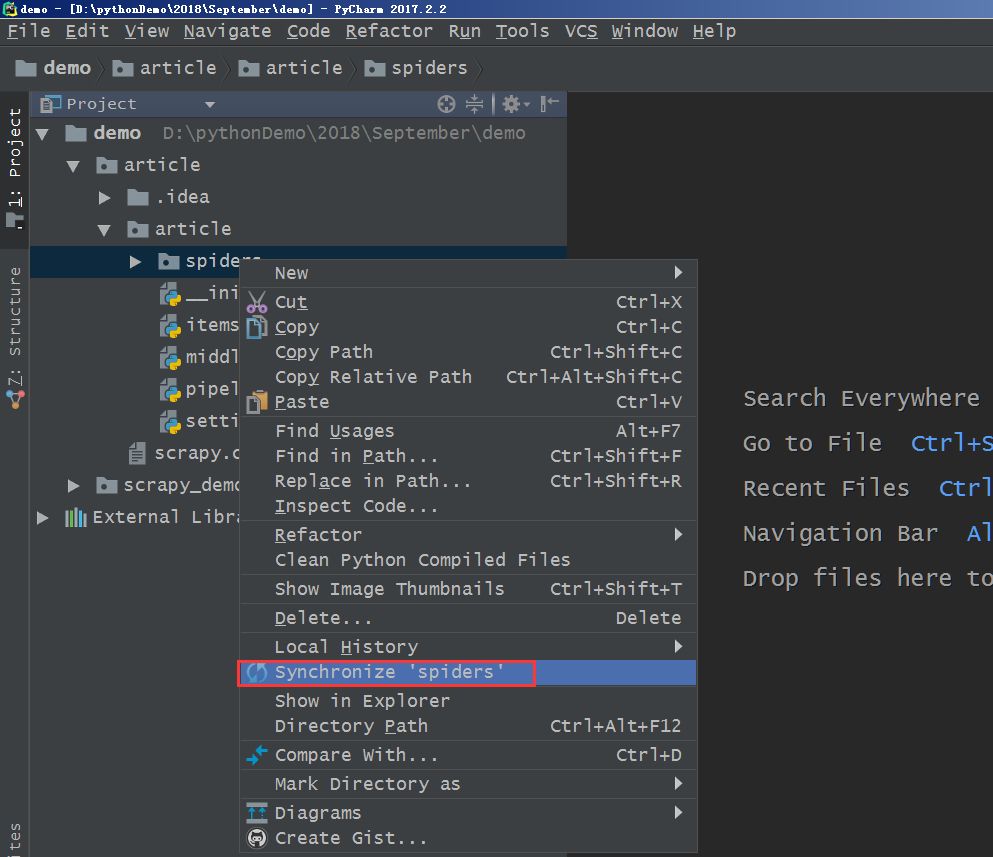Open the Window menu
Image resolution: width=993 pixels, height=857 pixels.
644,31
